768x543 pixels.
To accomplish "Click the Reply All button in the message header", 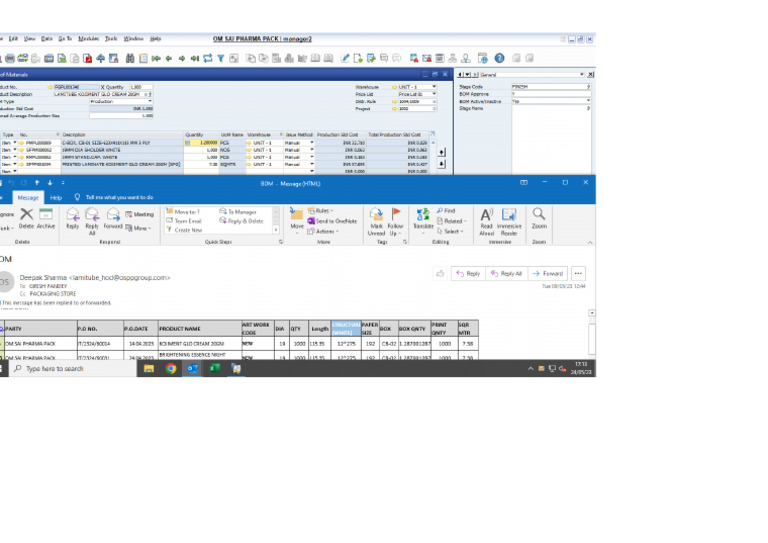I will (506, 274).
